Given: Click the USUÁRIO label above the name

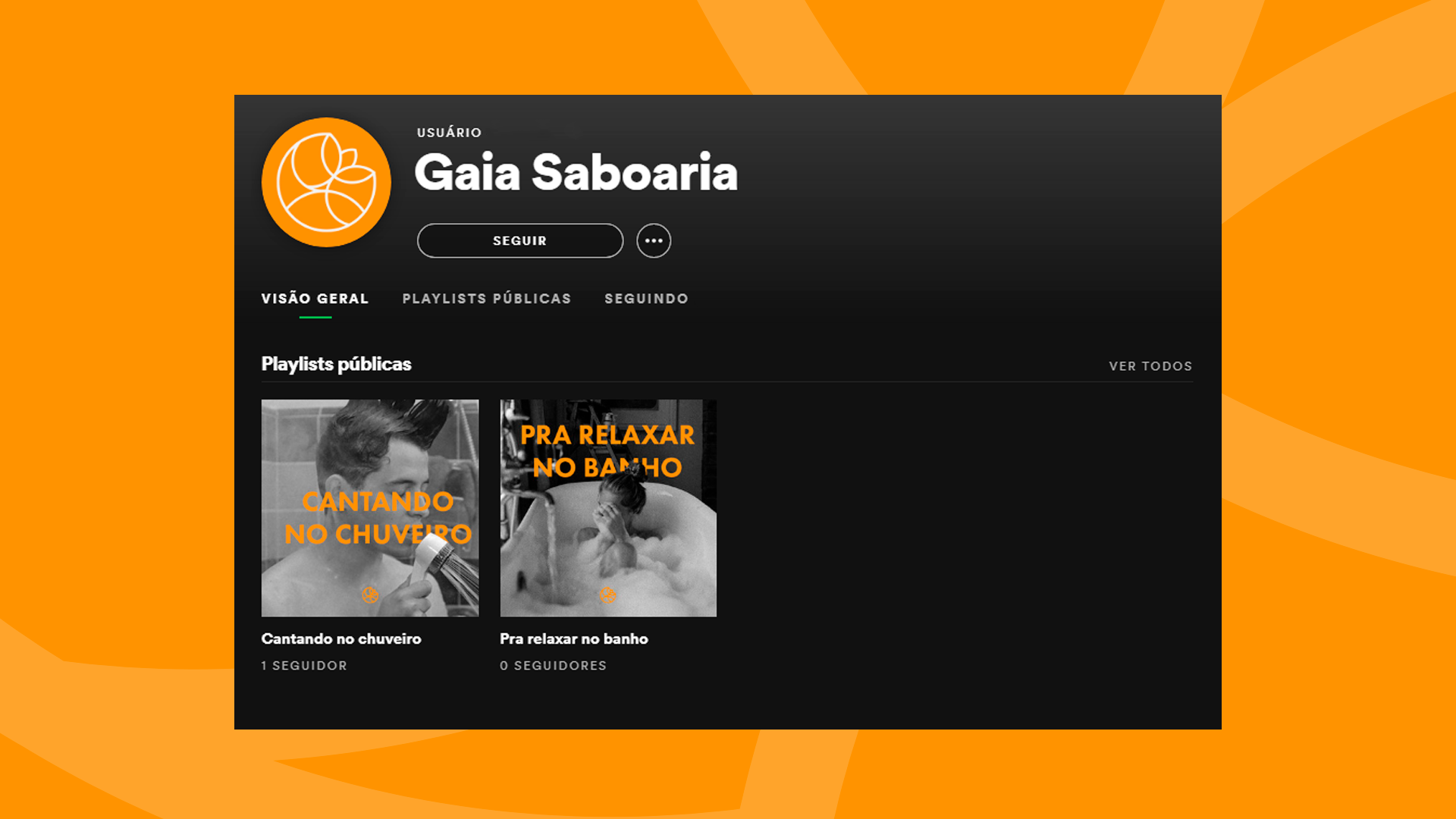Looking at the screenshot, I should [449, 133].
